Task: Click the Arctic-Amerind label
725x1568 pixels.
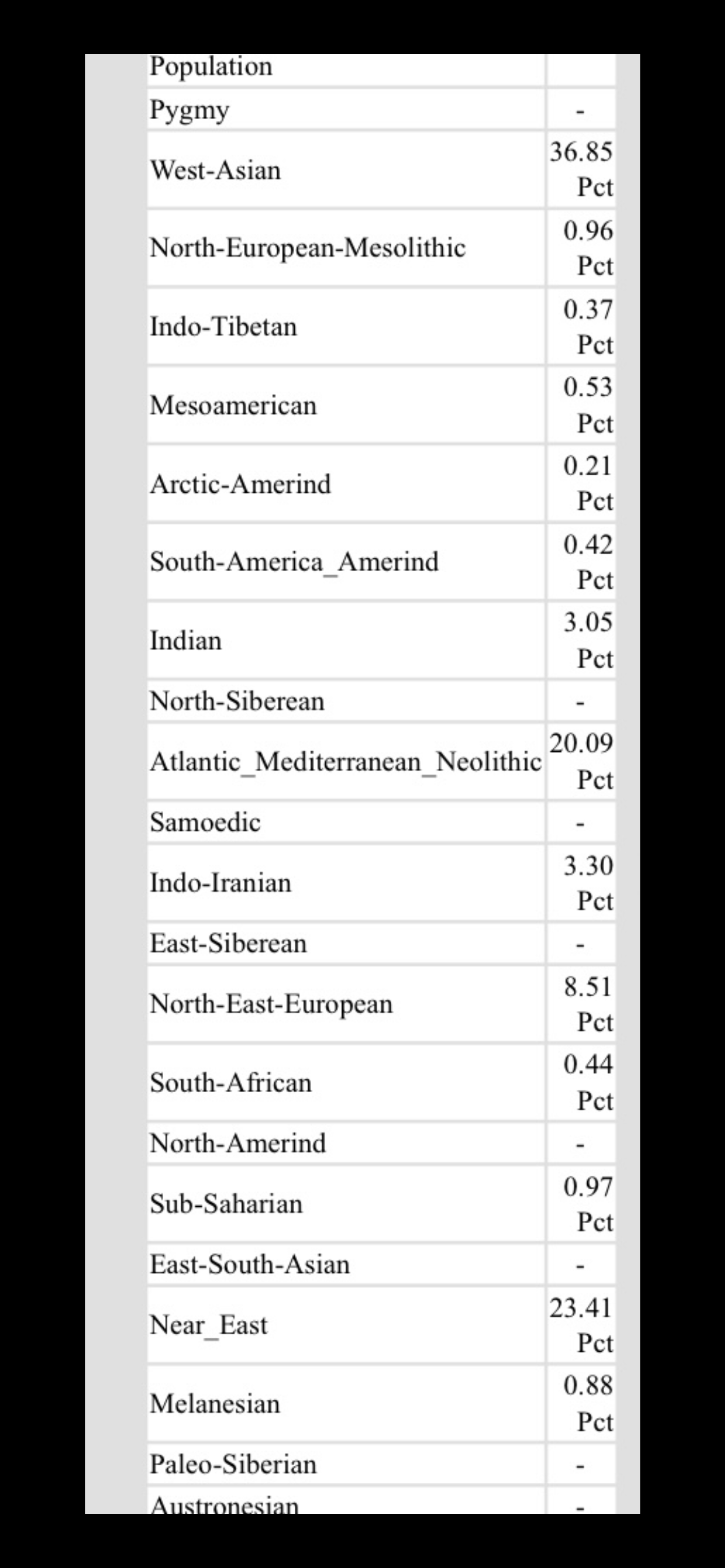Action: 241,484
